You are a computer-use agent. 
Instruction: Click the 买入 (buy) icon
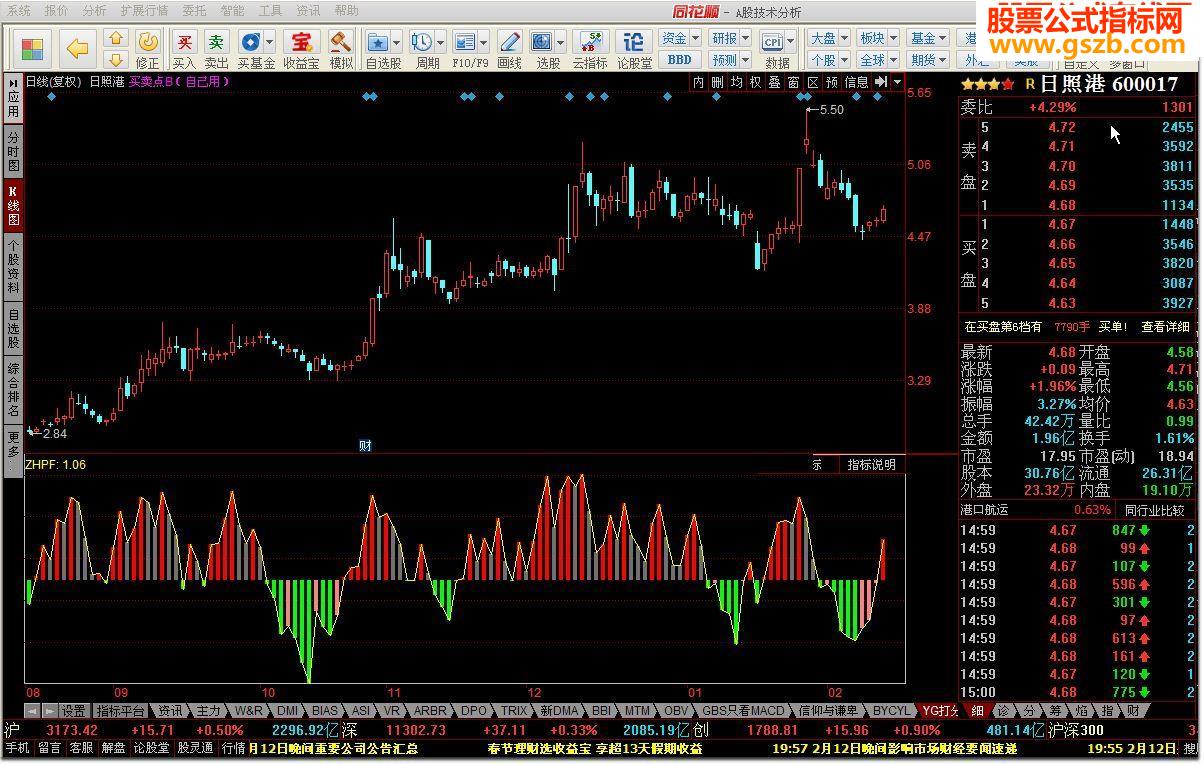(x=184, y=41)
